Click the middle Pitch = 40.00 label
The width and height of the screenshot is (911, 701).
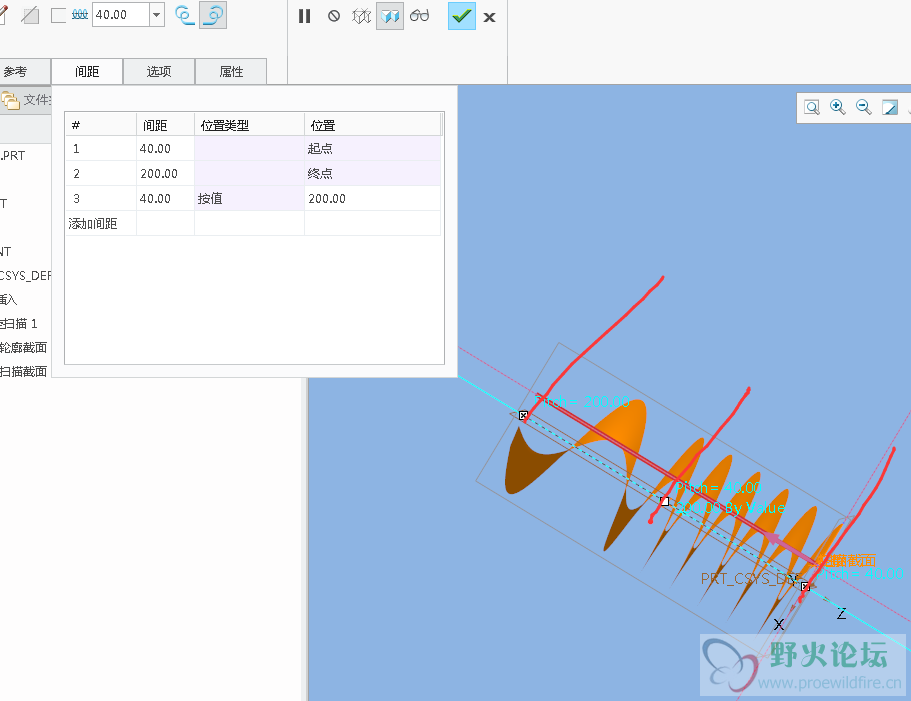tap(718, 488)
